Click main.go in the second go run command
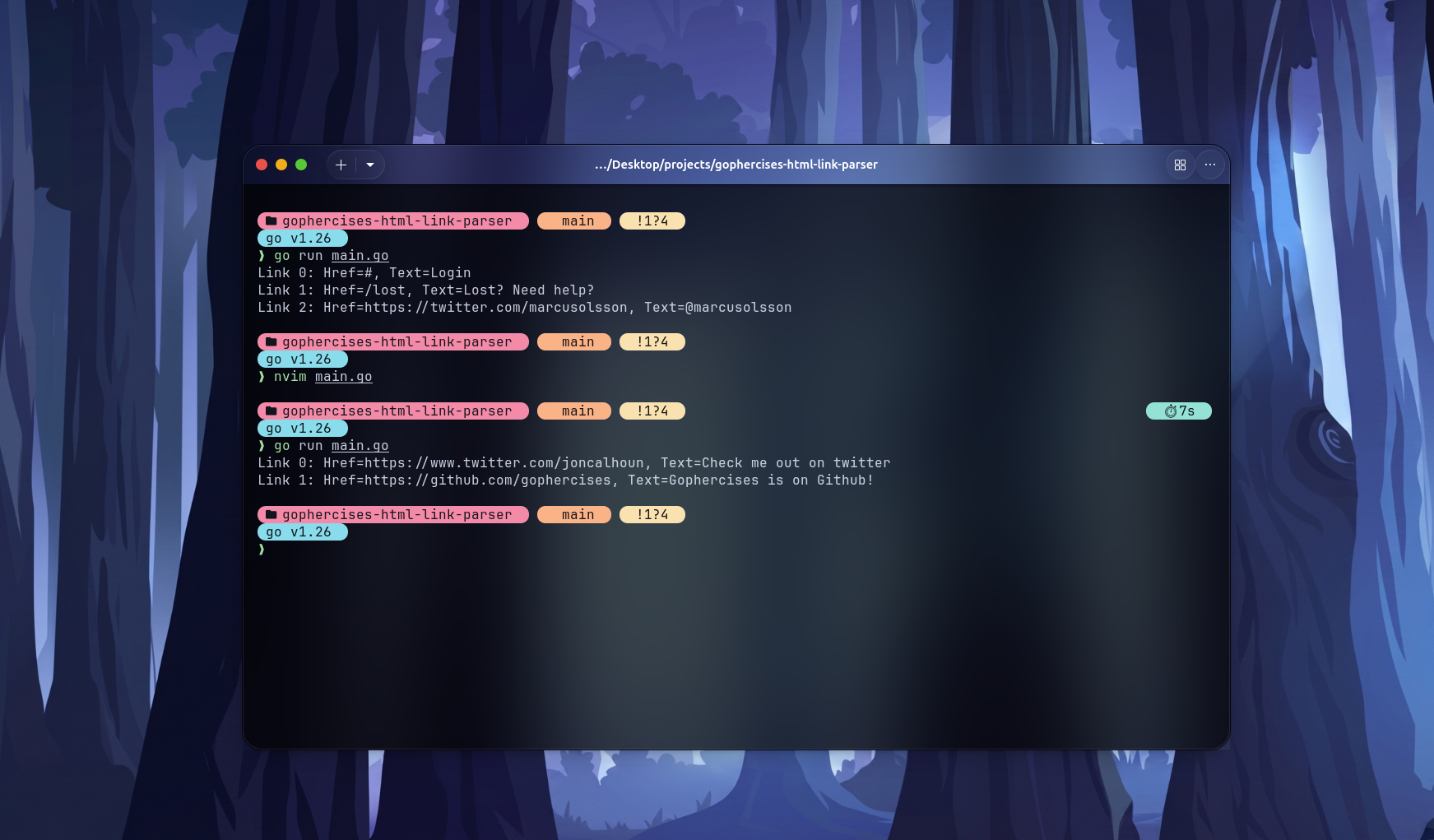The height and width of the screenshot is (840, 1434). pyautogui.click(x=360, y=445)
